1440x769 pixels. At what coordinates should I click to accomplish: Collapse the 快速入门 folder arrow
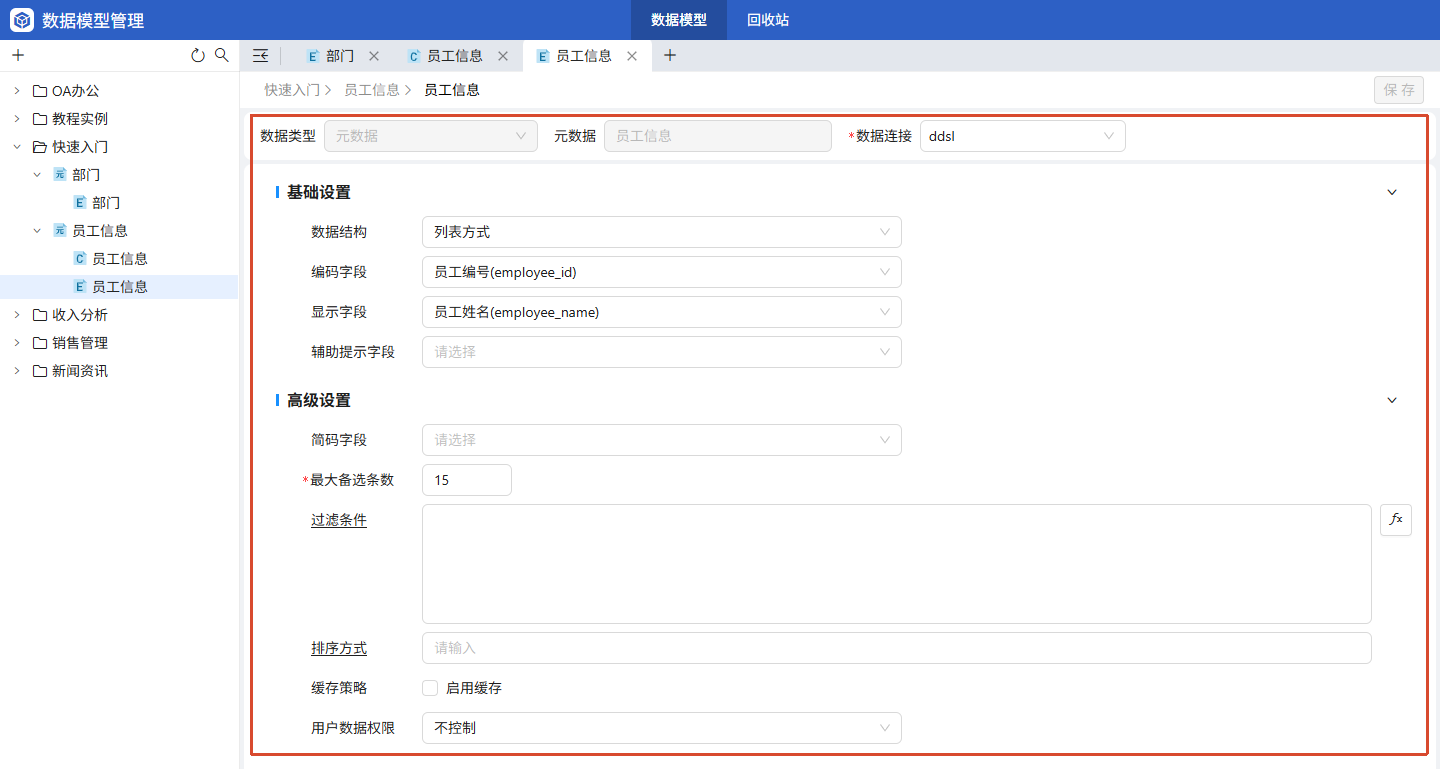(17, 147)
